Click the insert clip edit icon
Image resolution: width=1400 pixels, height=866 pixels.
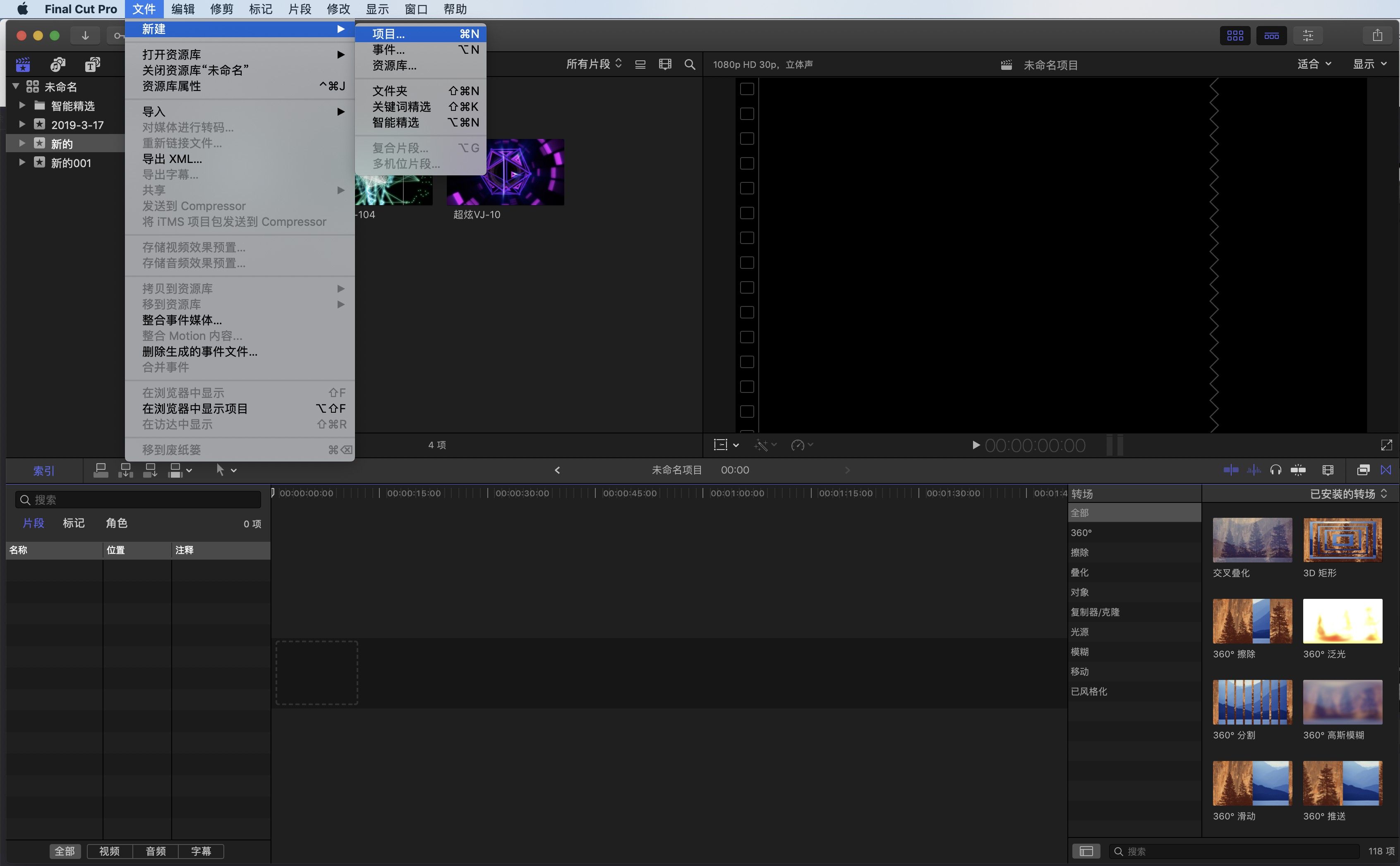point(125,470)
